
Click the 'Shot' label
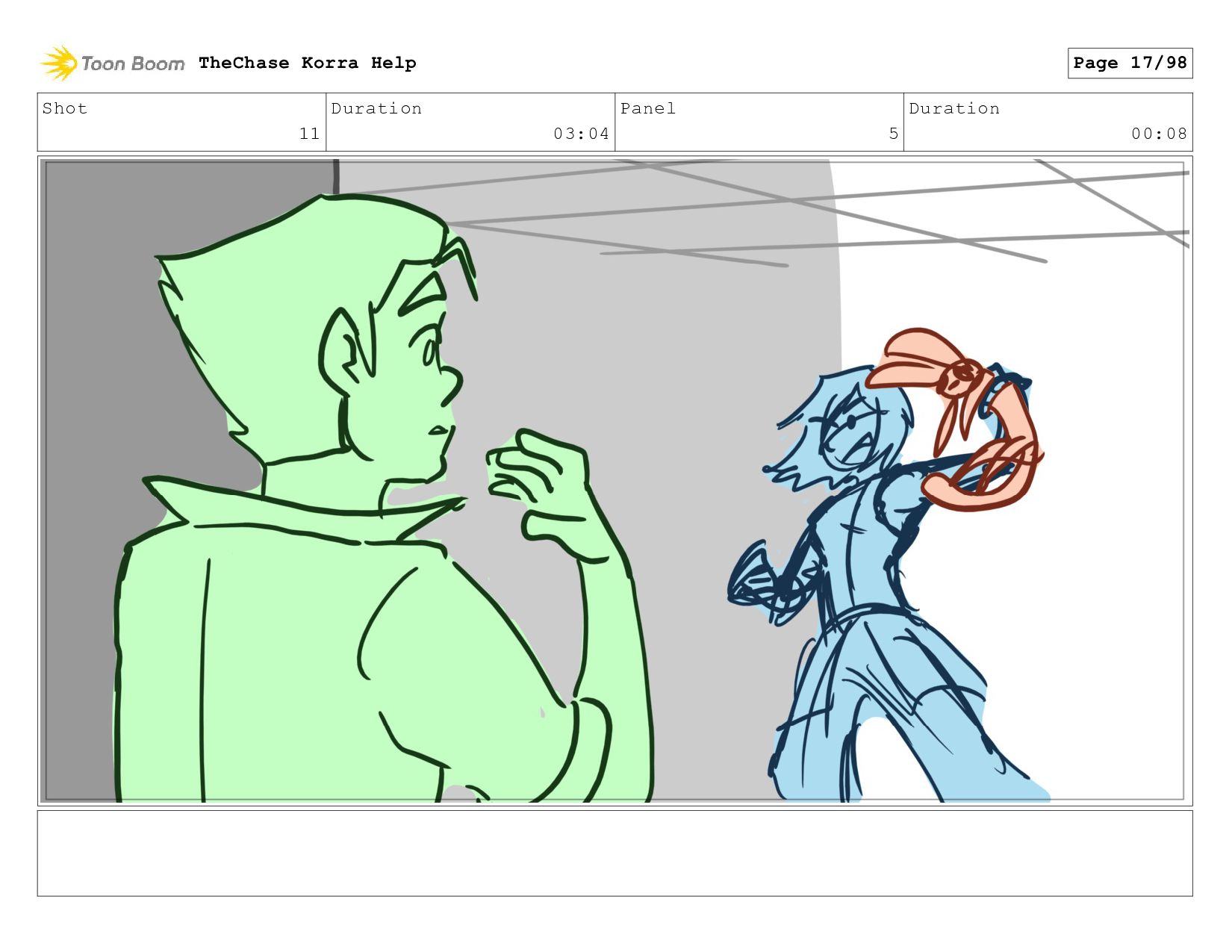click(65, 108)
